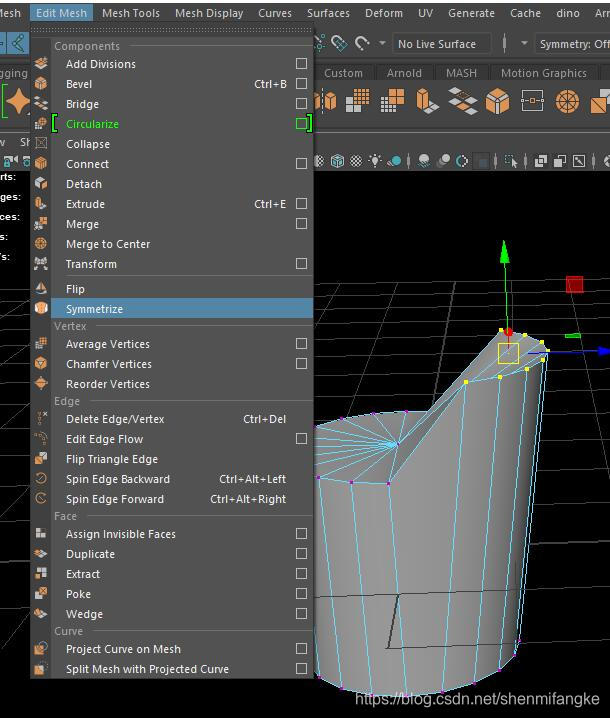Click the Project Curve on Mesh icon
This screenshot has height=718, width=610.
(x=41, y=649)
